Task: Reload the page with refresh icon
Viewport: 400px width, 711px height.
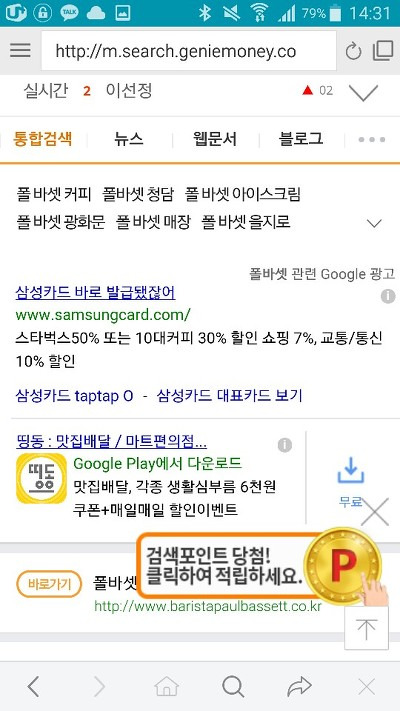Action: [x=353, y=52]
